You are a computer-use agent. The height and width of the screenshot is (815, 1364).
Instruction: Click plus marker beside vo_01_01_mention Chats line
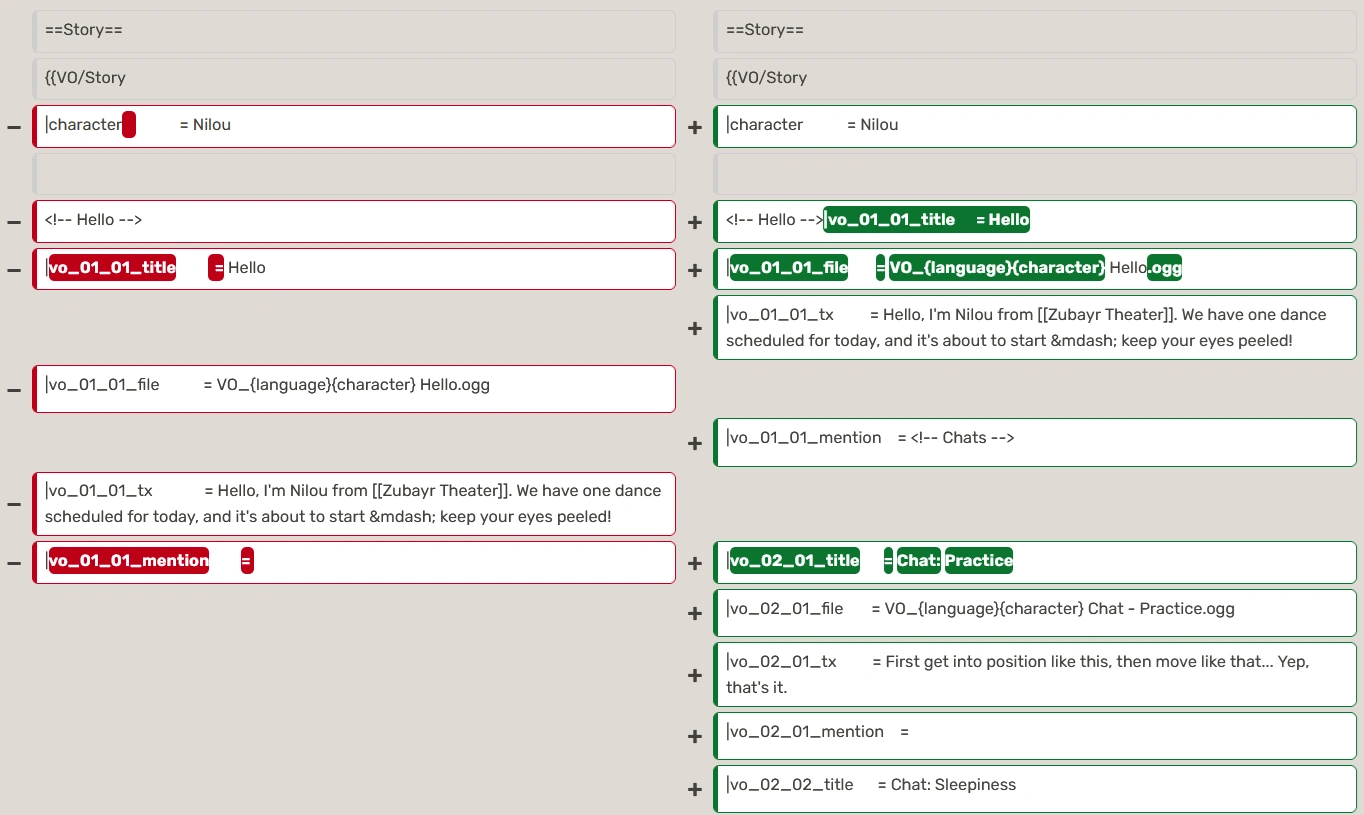click(x=695, y=442)
